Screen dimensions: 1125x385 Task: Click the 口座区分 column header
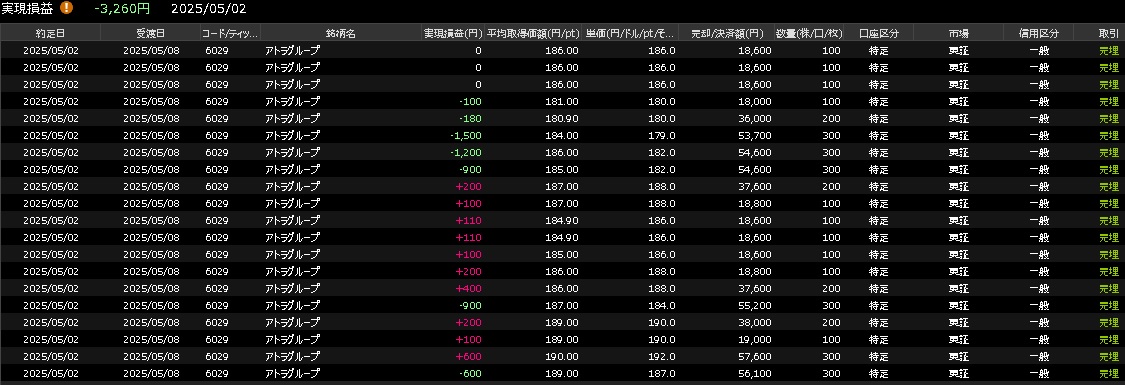(879, 33)
